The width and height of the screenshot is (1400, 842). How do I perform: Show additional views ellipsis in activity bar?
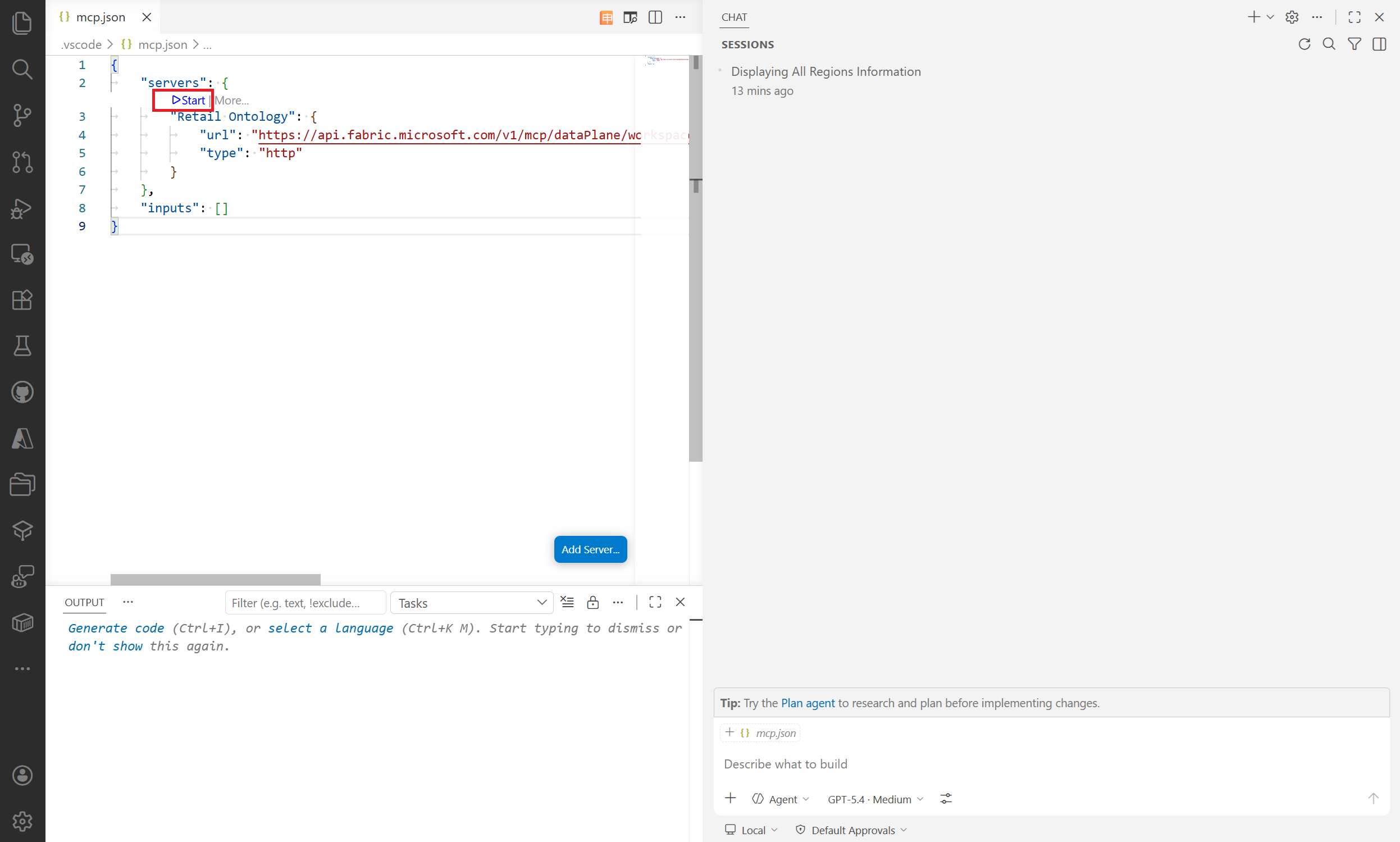[22, 669]
